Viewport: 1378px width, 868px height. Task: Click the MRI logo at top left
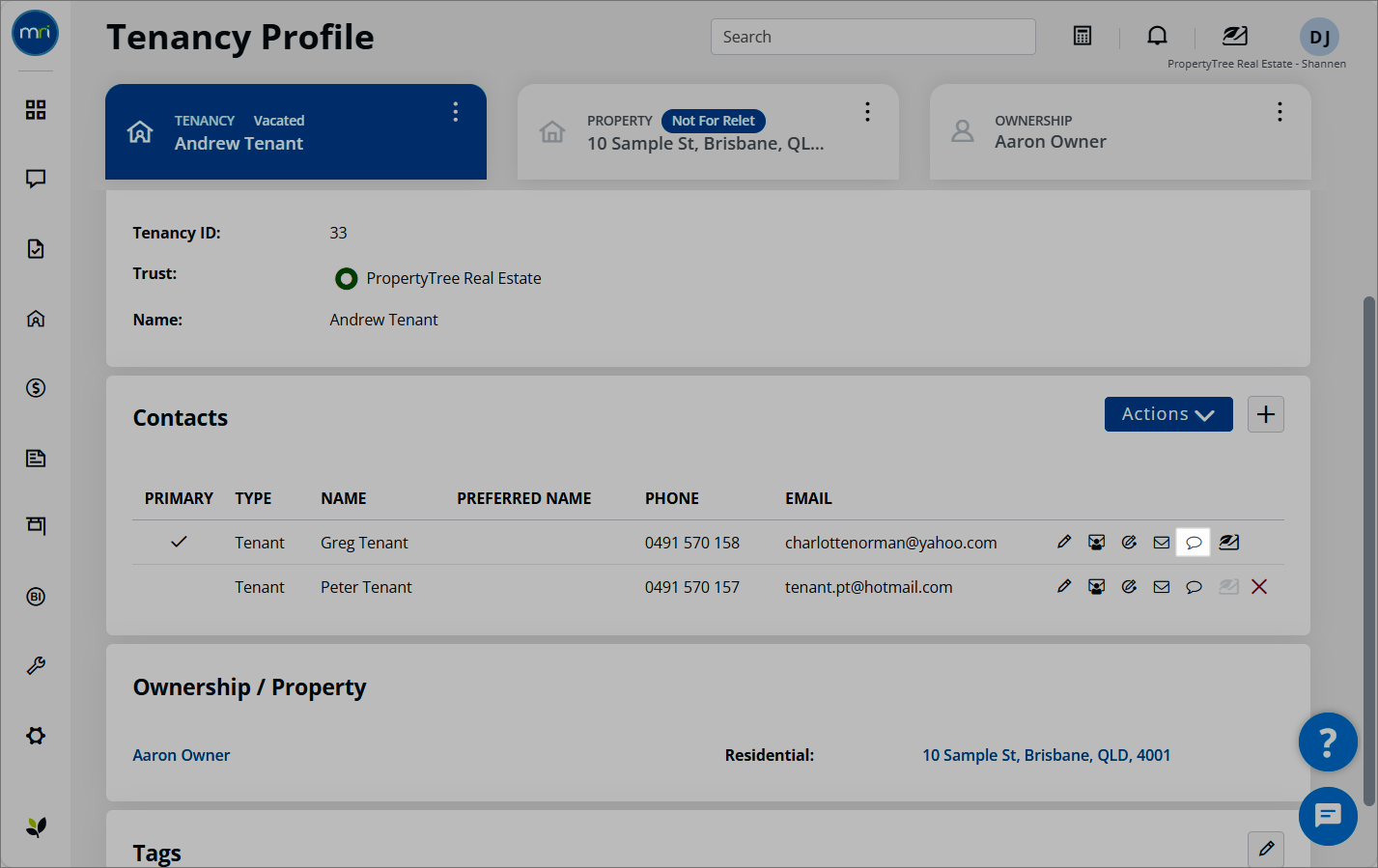coord(36,33)
